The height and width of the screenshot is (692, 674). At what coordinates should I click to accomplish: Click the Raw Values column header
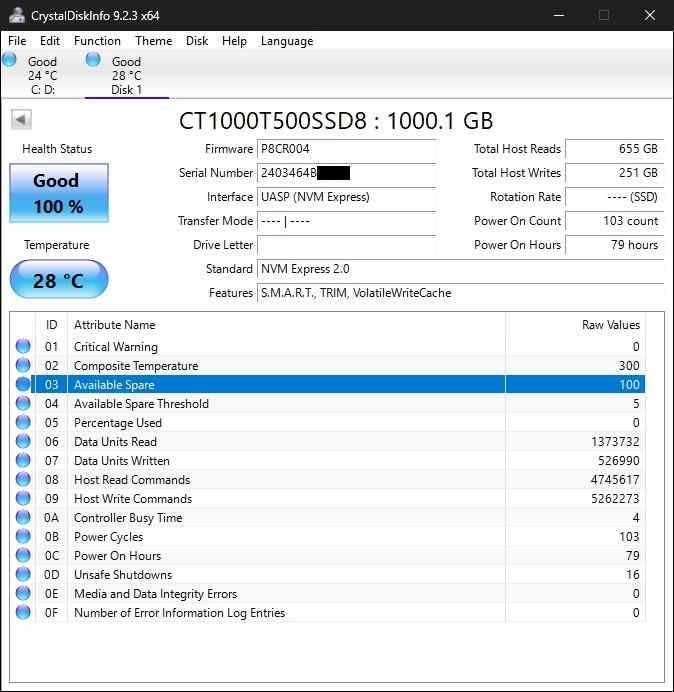(x=576, y=325)
